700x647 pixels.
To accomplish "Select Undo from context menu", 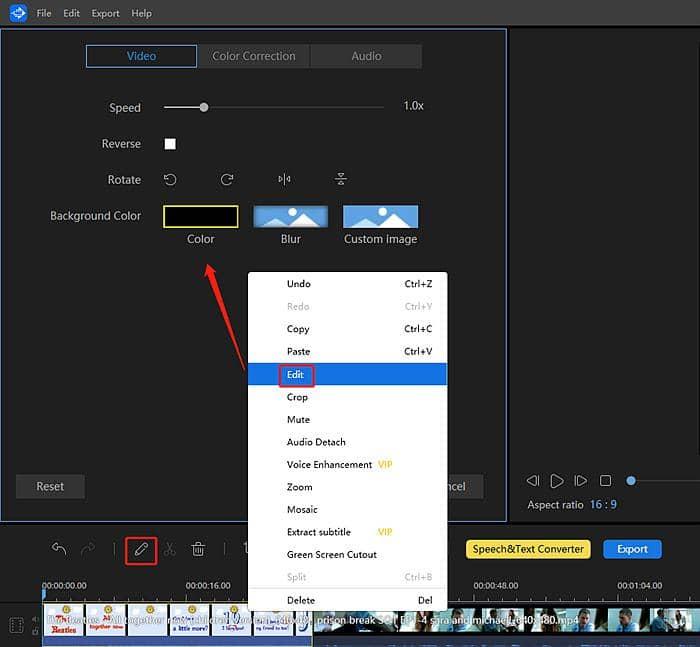I will (x=347, y=284).
